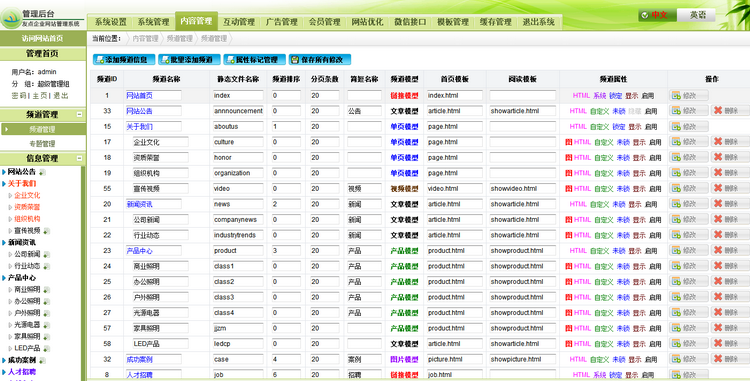750x381 pixels.
Task: Click static file name field containing honor
Action: coord(238,157)
